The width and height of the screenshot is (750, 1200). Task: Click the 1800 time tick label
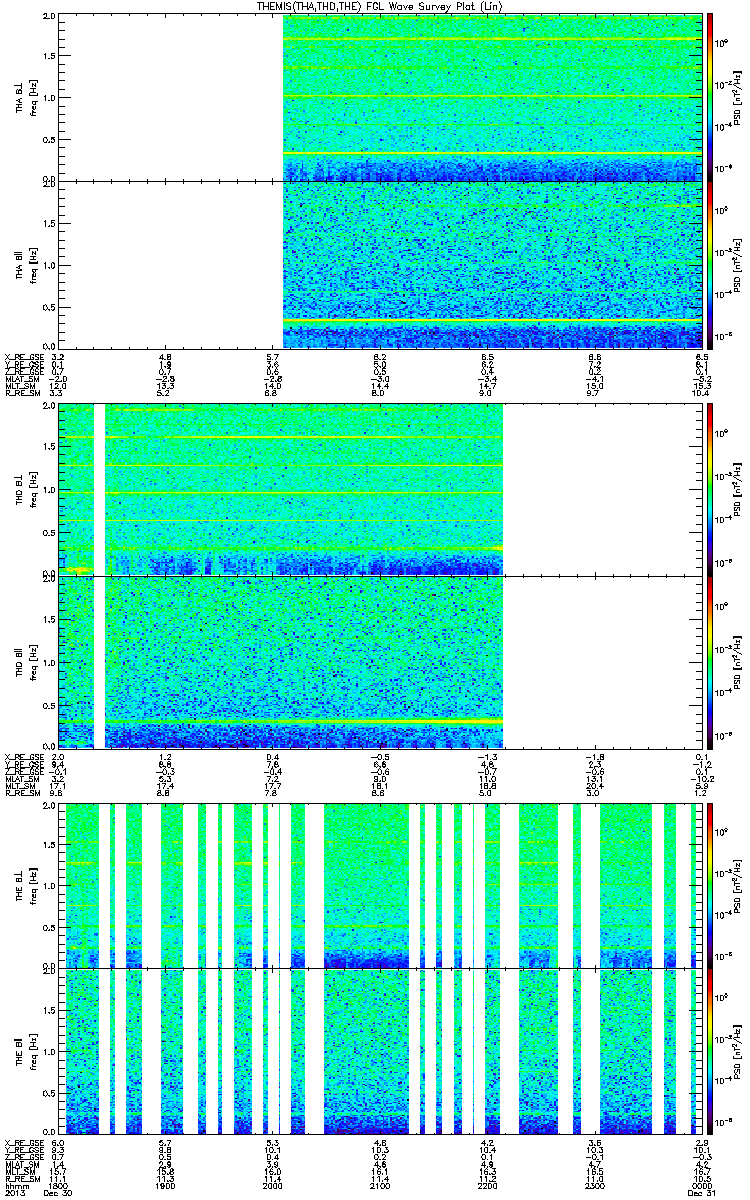click(x=58, y=1184)
